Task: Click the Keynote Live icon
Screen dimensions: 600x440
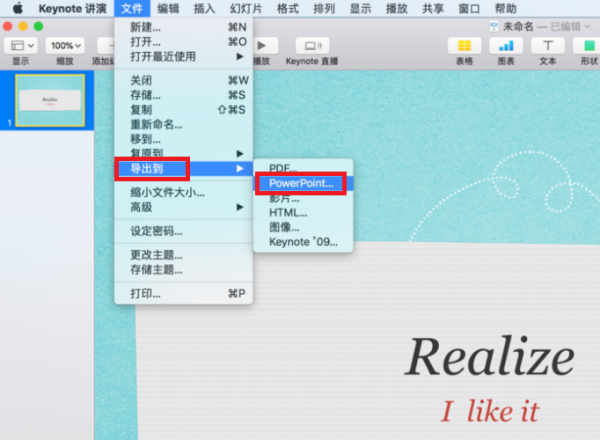Action: pos(312,46)
